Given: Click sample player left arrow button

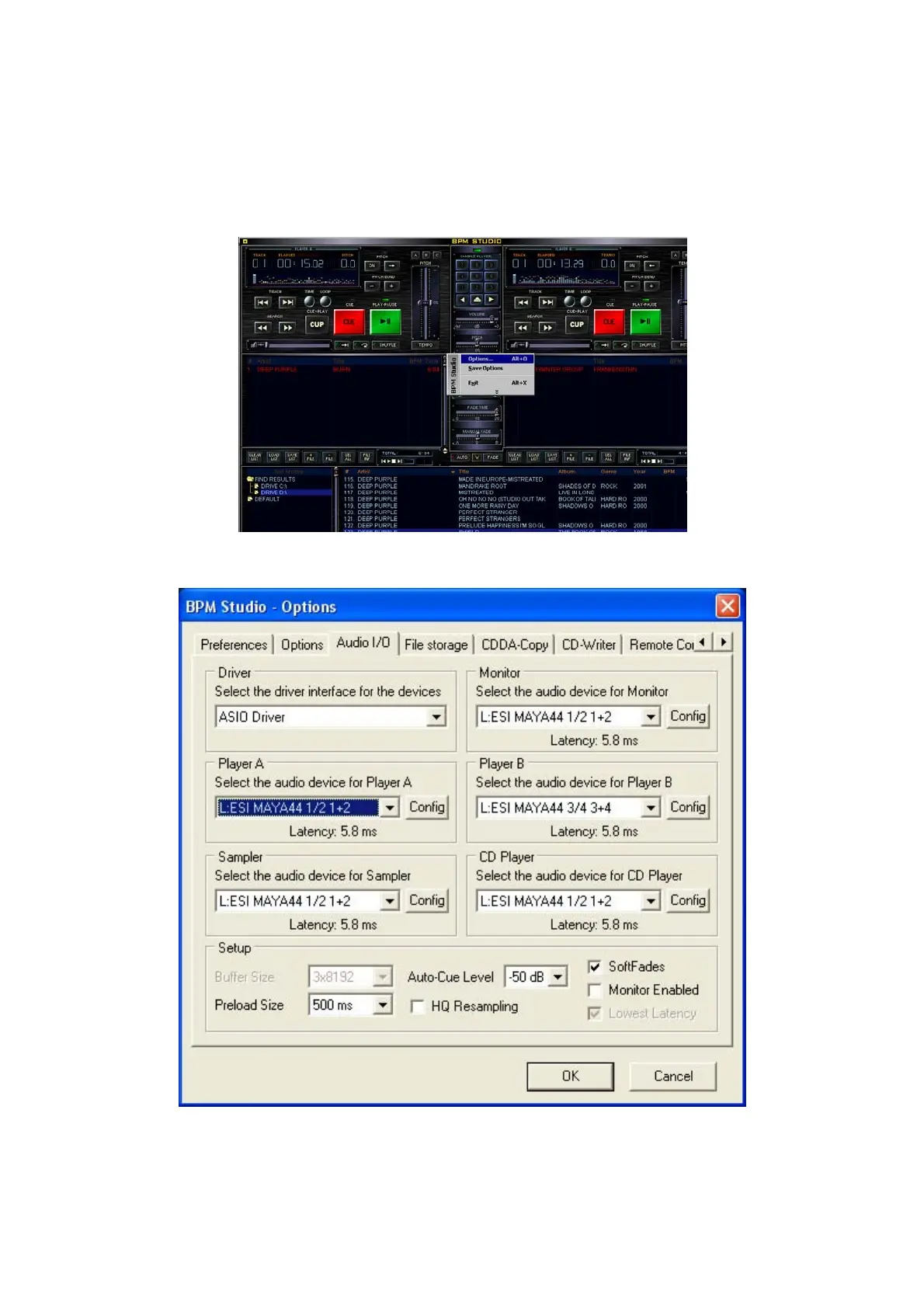Looking at the screenshot, I should point(464,299).
